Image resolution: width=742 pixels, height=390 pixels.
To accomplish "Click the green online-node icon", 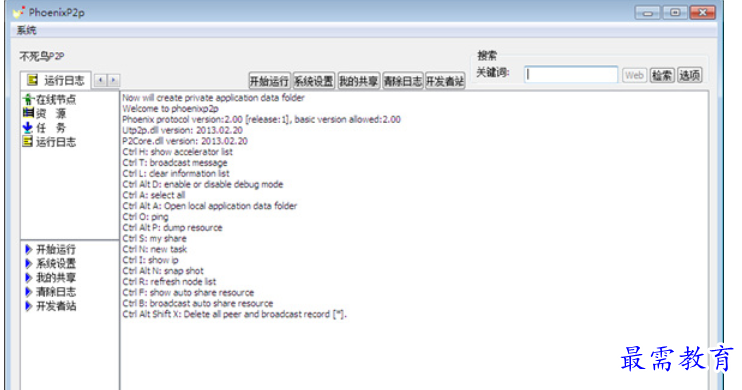I will [x=28, y=99].
